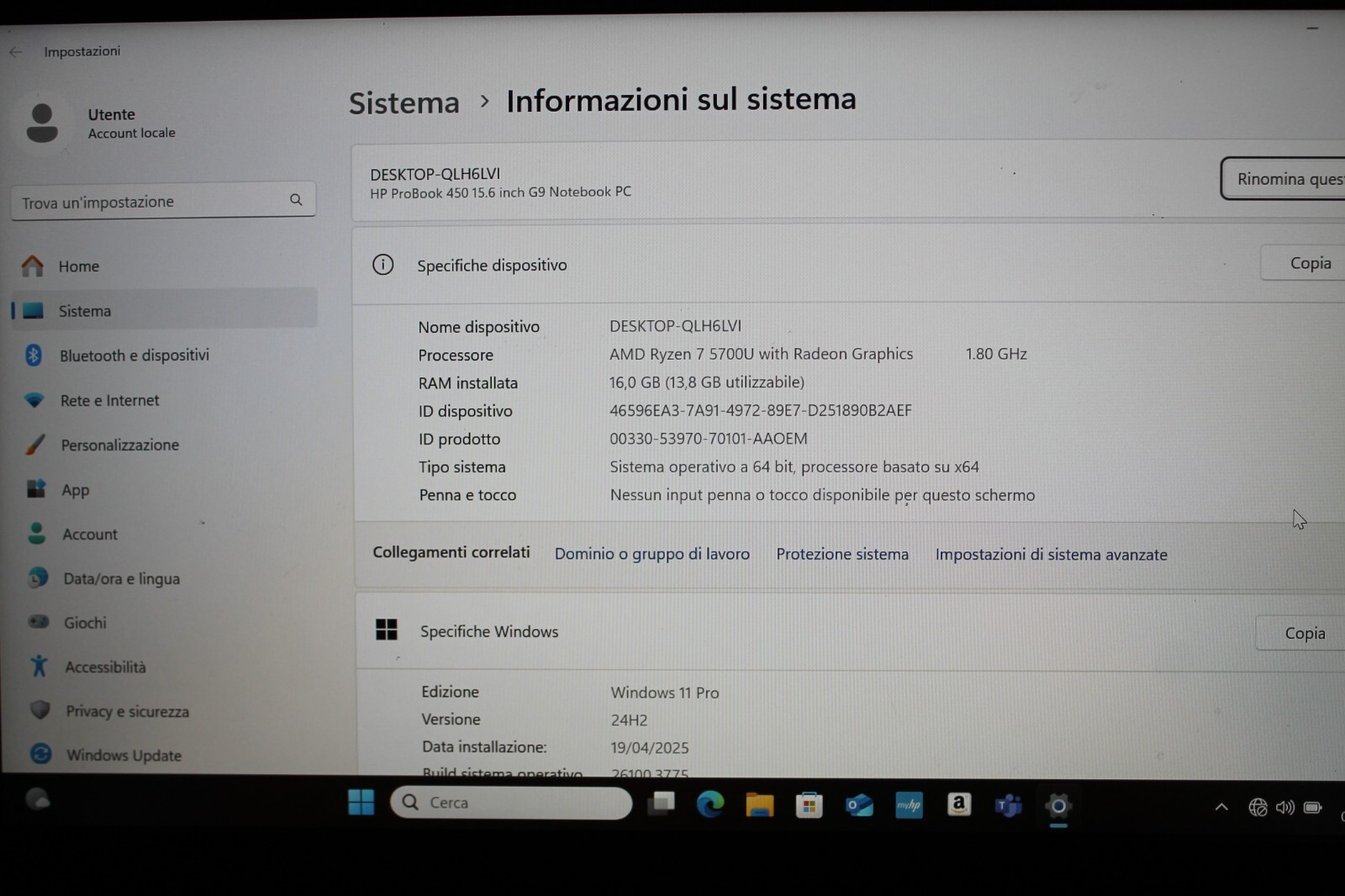The height and width of the screenshot is (896, 1345).
Task: Select the RAM value 16,0 GB
Action: coord(635,382)
